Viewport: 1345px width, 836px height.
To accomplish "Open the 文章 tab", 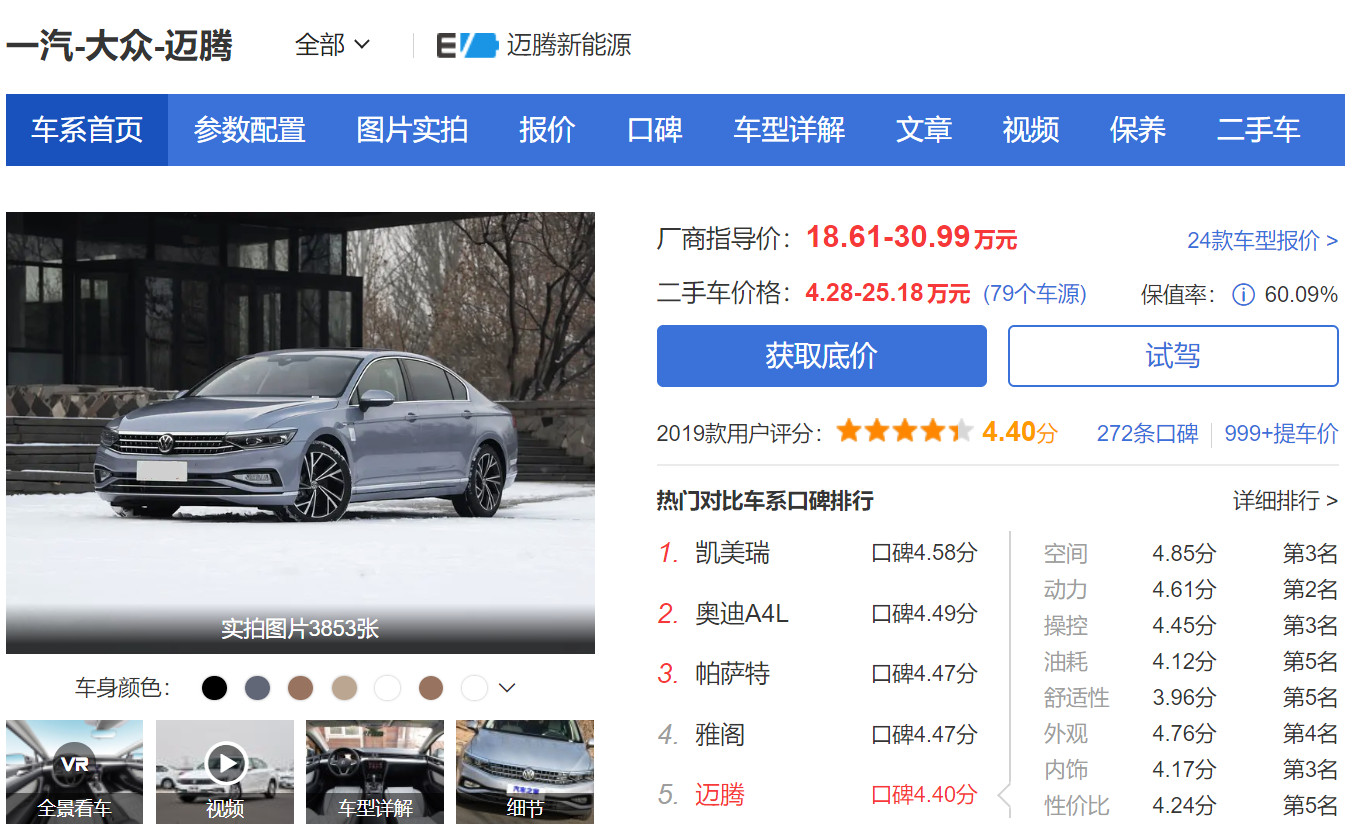I will (x=924, y=130).
